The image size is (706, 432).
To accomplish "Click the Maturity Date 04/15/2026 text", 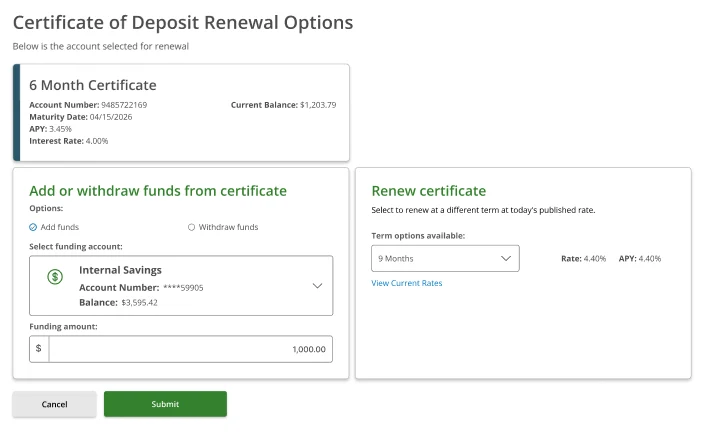I will pyautogui.click(x=81, y=117).
